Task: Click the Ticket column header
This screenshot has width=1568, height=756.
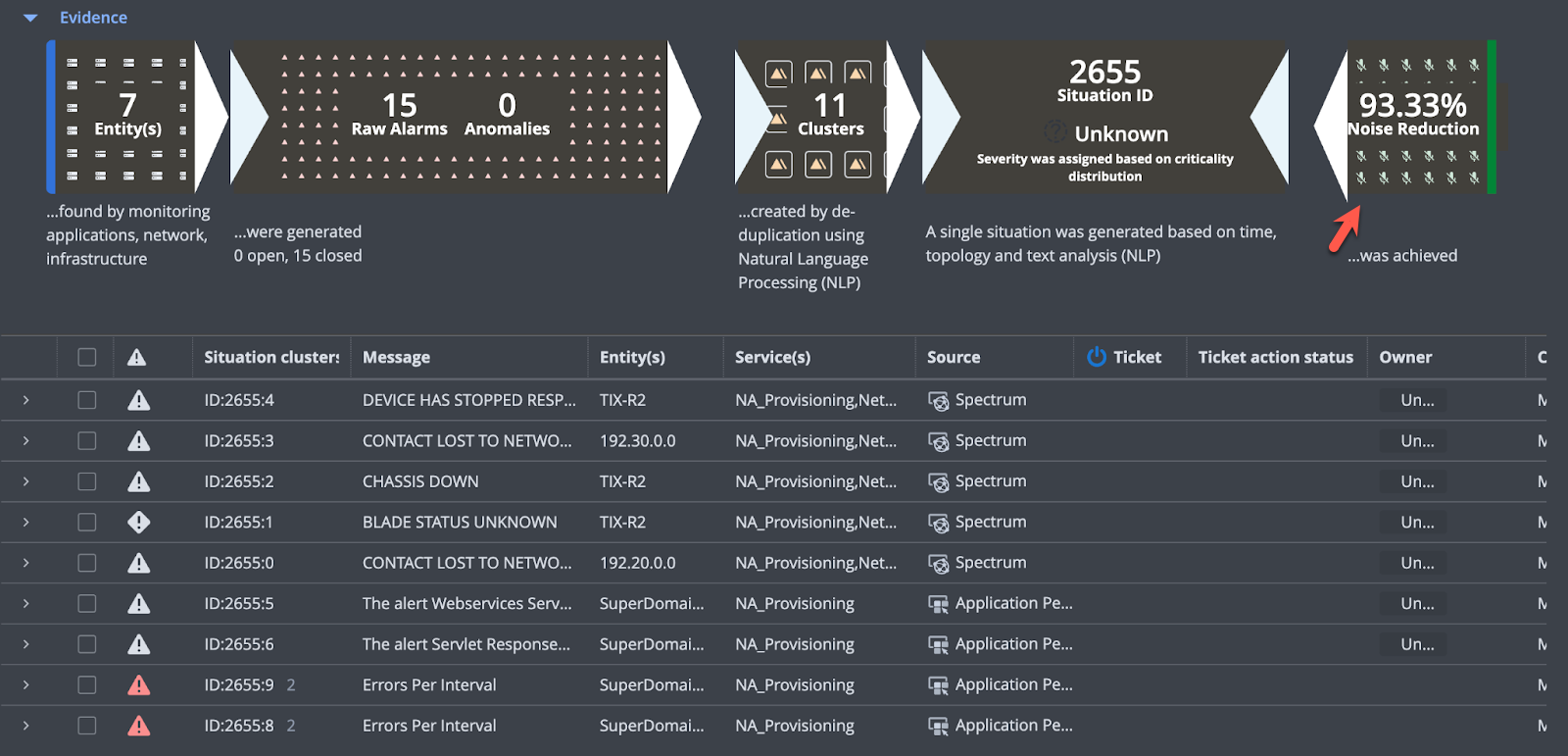Action: [1137, 357]
